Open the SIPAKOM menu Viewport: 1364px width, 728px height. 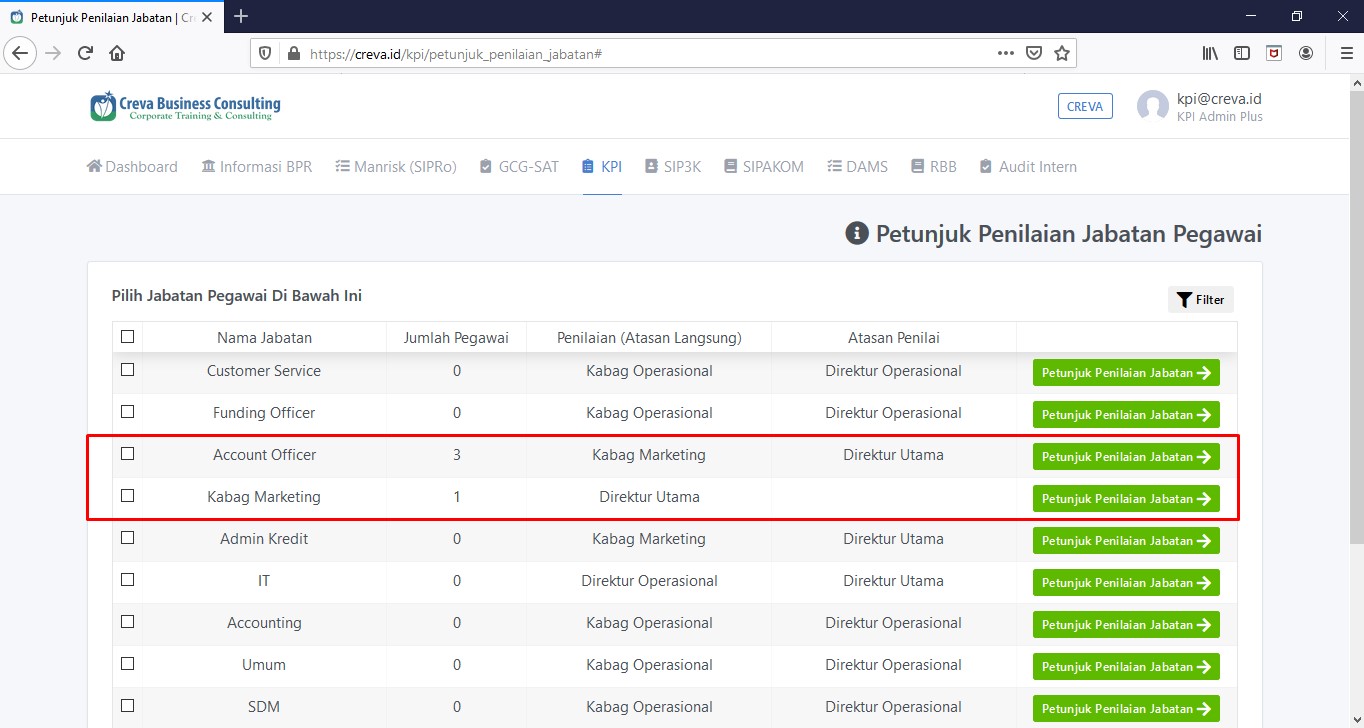(764, 167)
